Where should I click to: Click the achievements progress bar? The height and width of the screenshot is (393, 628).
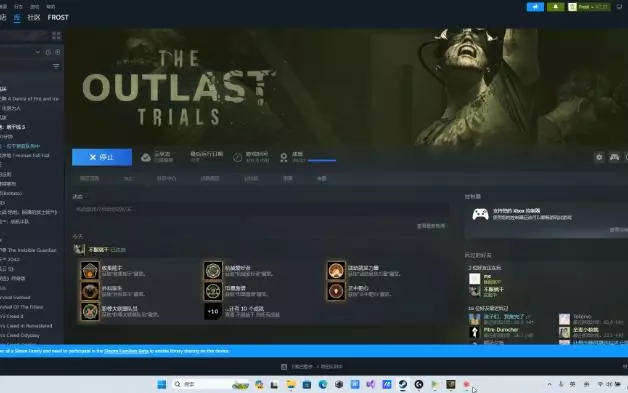[322, 160]
